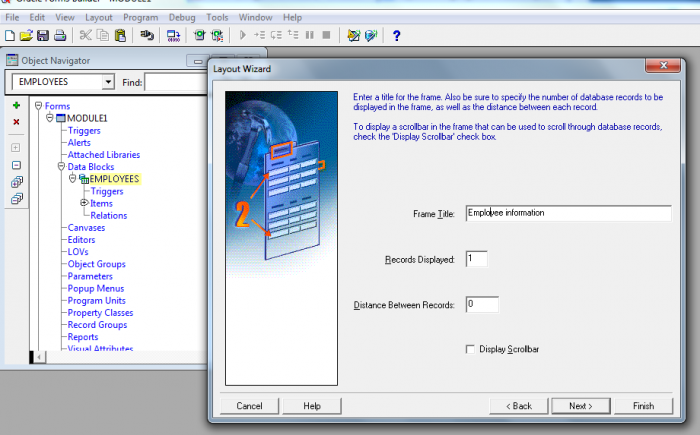This screenshot has width=700, height=435.
Task: Click the Back button in Layout Wizard
Action: (519, 406)
